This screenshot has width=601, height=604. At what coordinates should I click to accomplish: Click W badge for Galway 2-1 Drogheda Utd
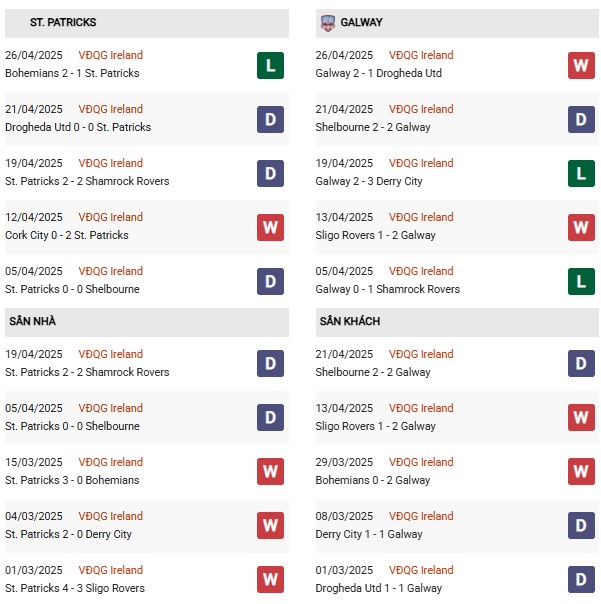click(x=581, y=65)
